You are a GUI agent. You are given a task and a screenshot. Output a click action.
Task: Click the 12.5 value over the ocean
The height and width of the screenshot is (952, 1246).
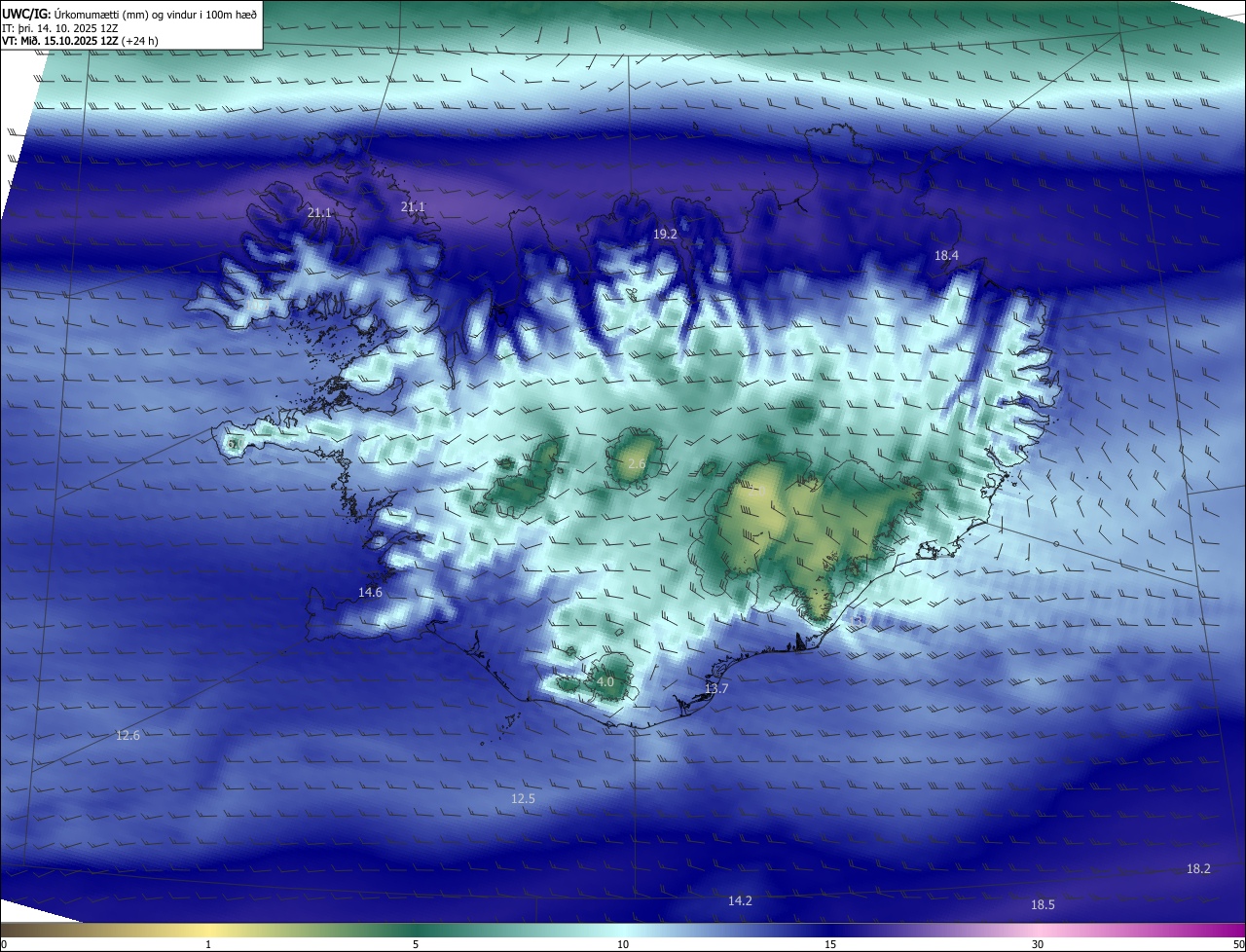click(x=523, y=798)
